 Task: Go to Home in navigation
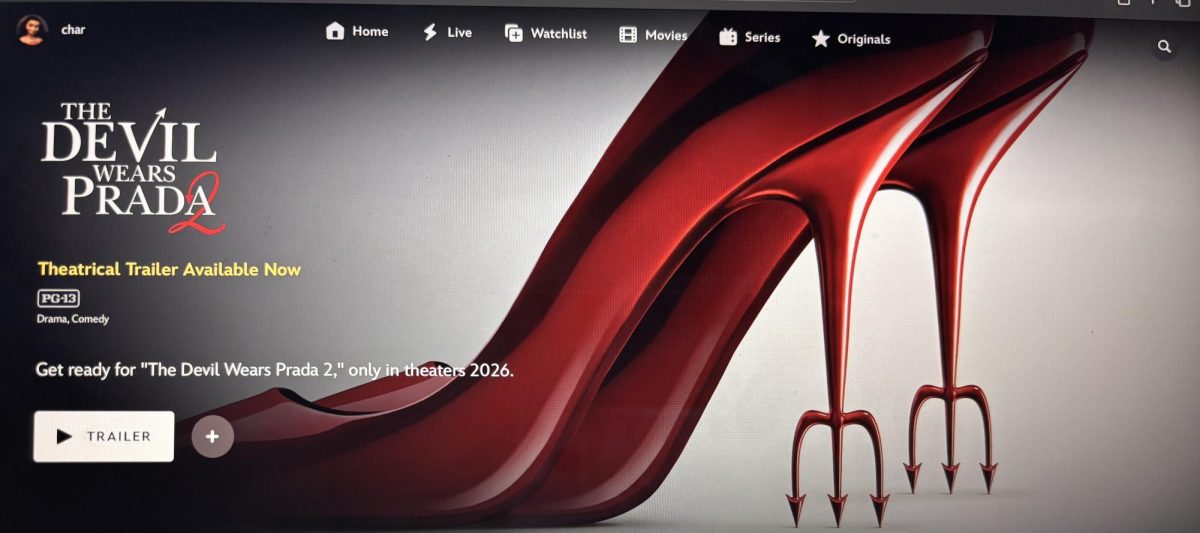(x=357, y=32)
